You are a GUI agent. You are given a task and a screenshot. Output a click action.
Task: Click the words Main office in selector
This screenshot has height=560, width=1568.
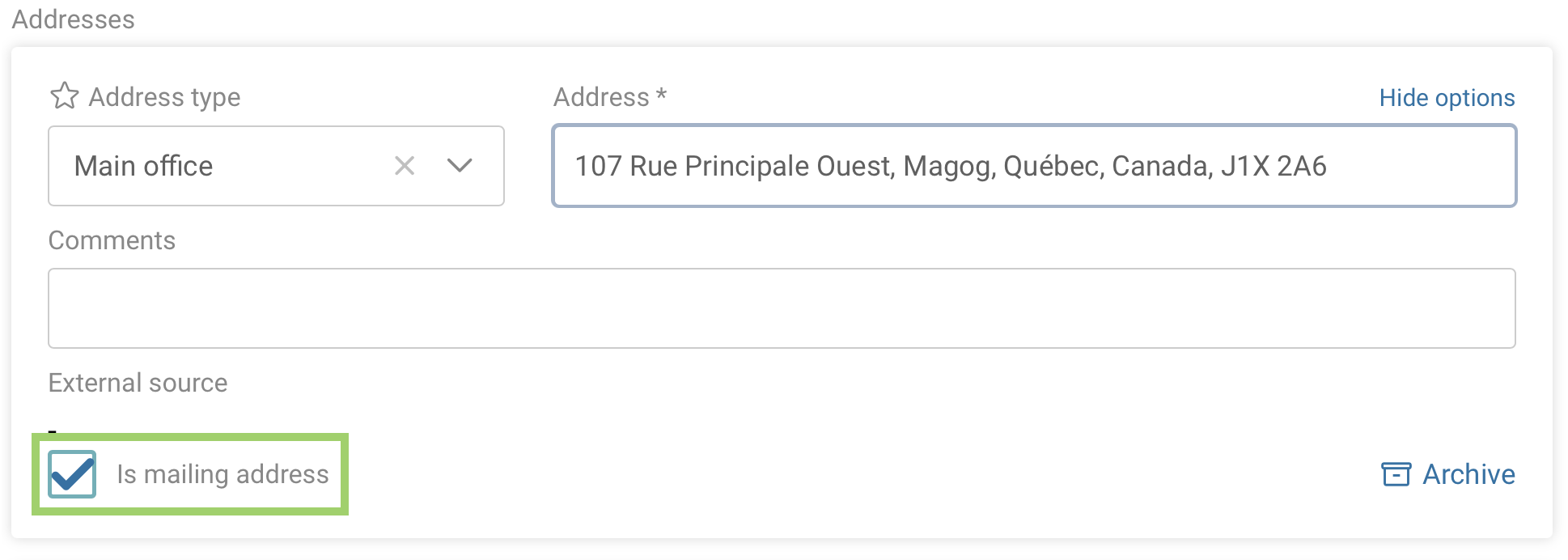point(143,166)
